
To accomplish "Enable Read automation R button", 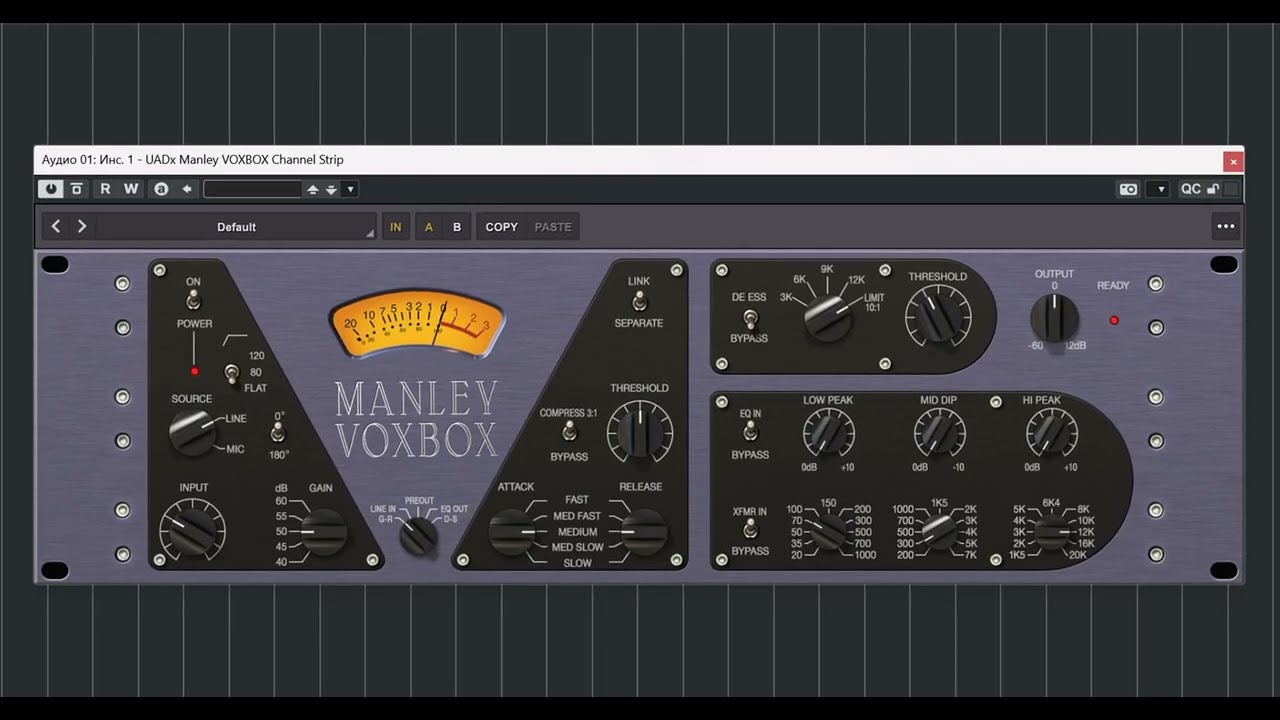I will click(105, 189).
